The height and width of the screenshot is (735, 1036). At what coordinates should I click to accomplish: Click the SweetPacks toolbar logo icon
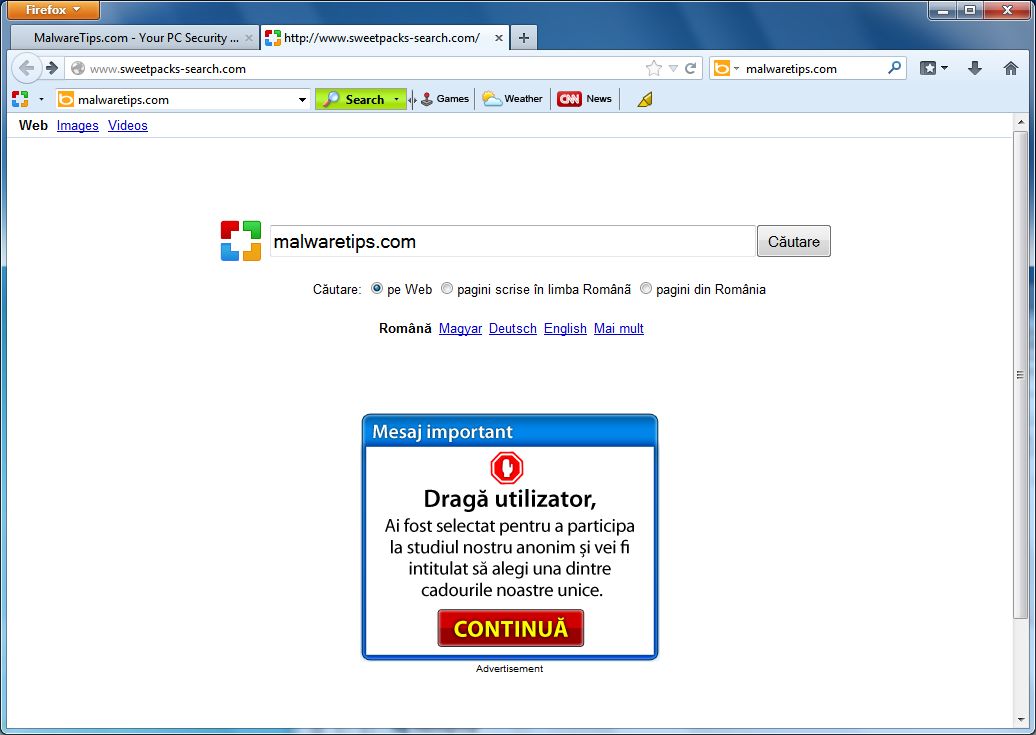[20, 99]
